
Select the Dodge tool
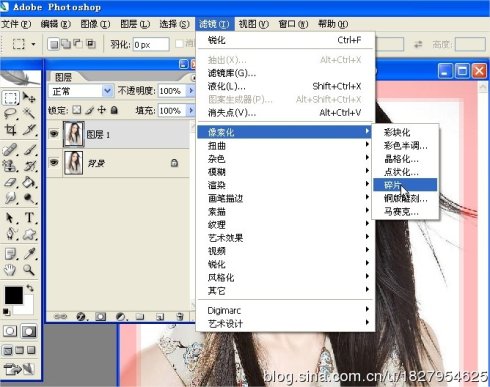point(29,198)
